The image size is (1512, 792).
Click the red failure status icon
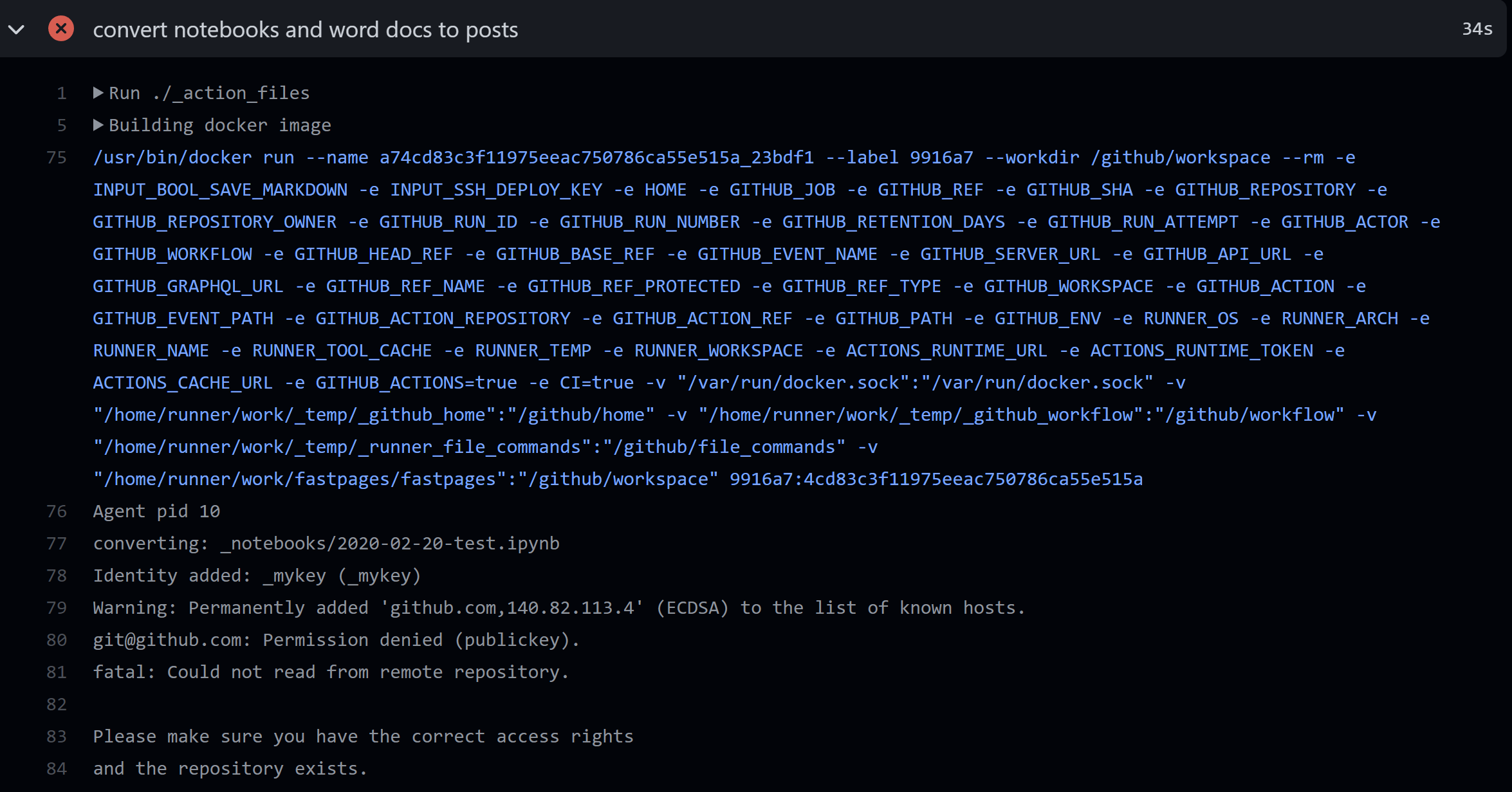pos(60,29)
